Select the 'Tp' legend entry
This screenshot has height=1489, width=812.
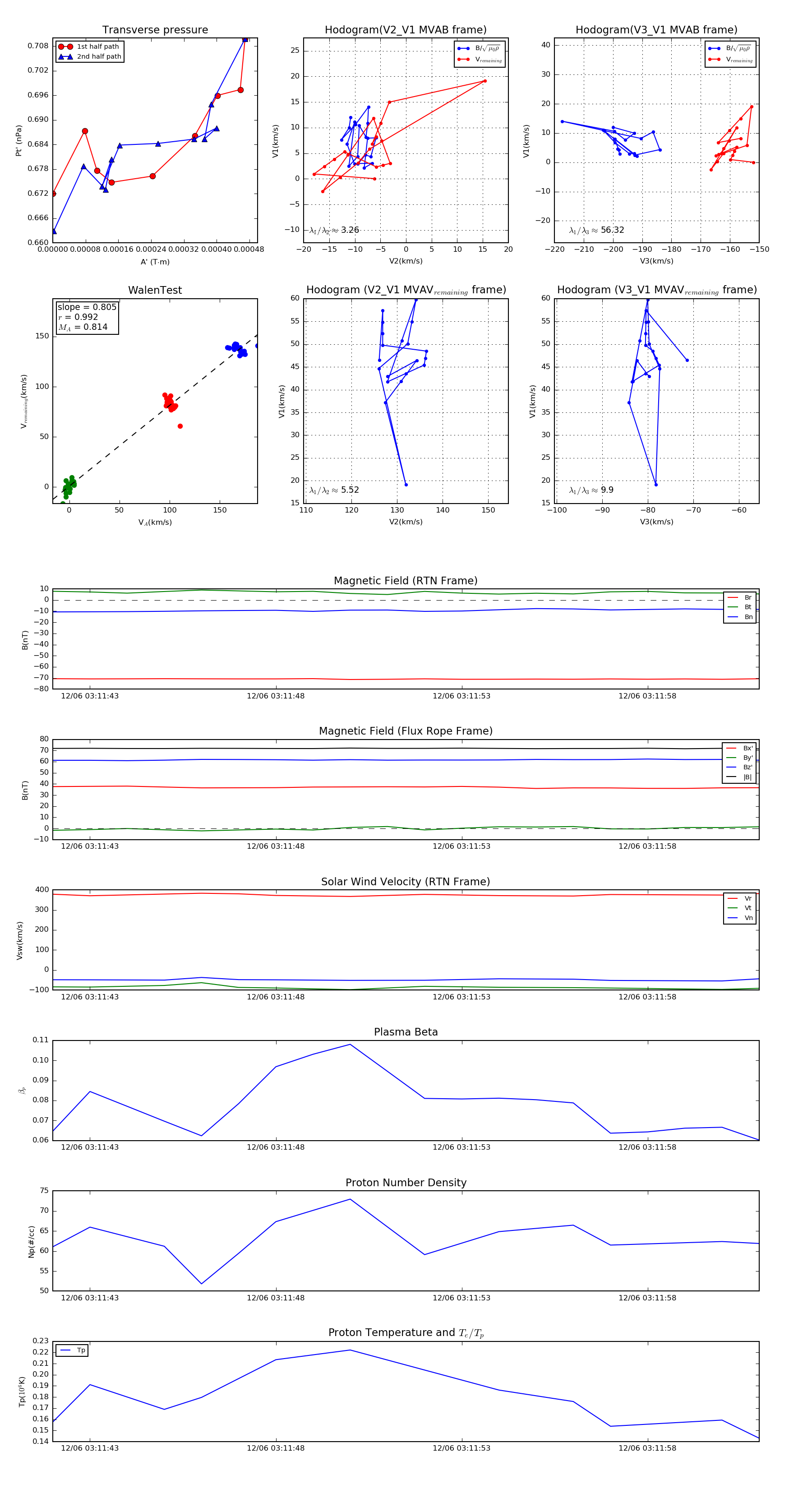coord(72,1350)
